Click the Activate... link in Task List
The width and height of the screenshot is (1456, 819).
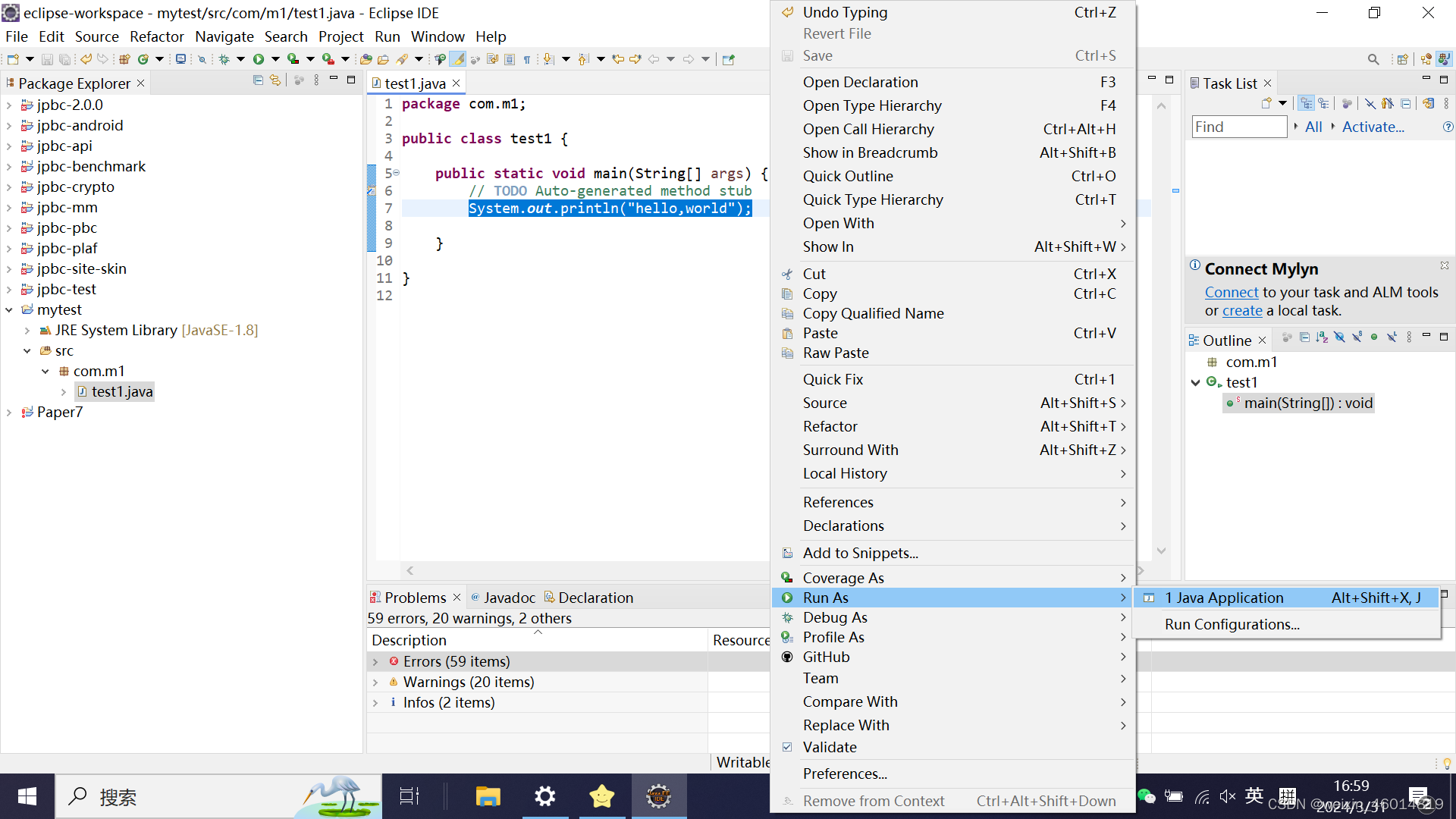tap(1373, 127)
